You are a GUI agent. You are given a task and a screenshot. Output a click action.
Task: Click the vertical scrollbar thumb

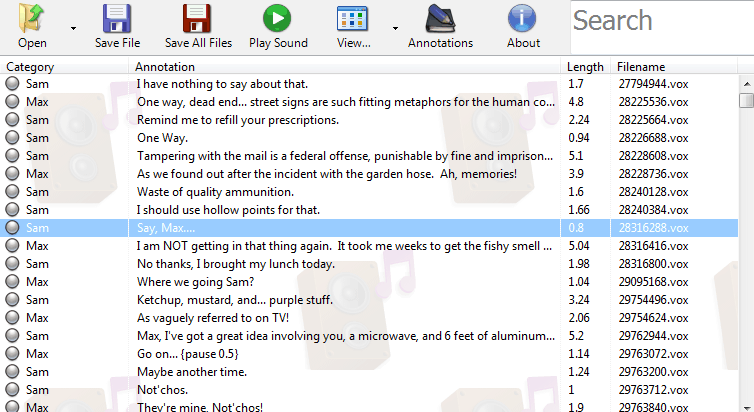pyautogui.click(x=746, y=100)
